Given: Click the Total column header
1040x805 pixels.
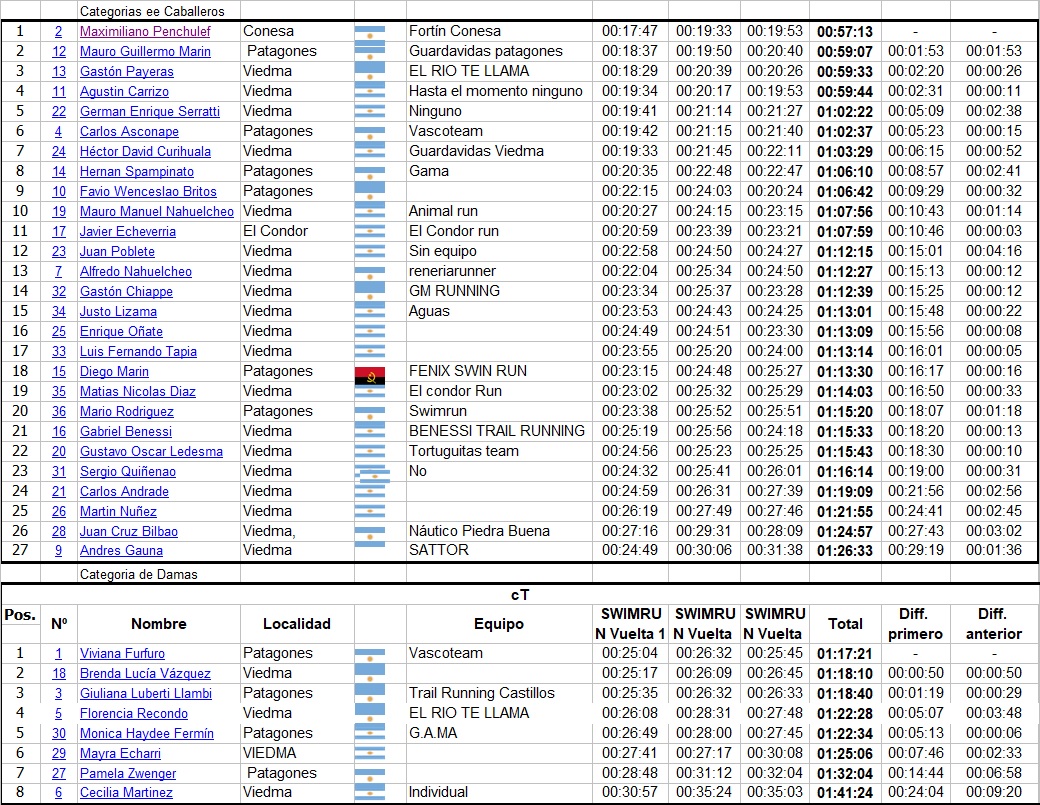Looking at the screenshot, I should click(x=845, y=624).
